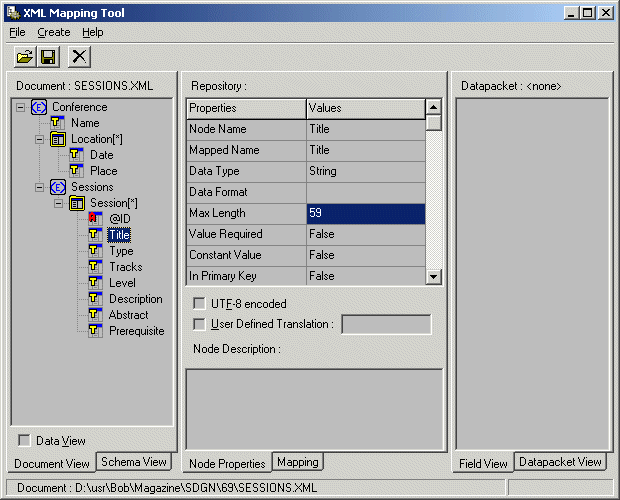Screen dimensions: 620x500
Task: Toggle User Defined Translation checkbox
Action: (x=199, y=323)
